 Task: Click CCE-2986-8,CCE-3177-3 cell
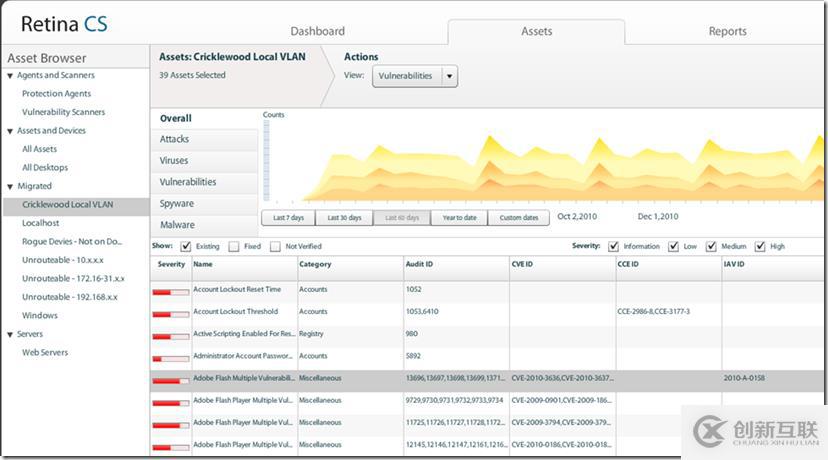click(x=653, y=312)
